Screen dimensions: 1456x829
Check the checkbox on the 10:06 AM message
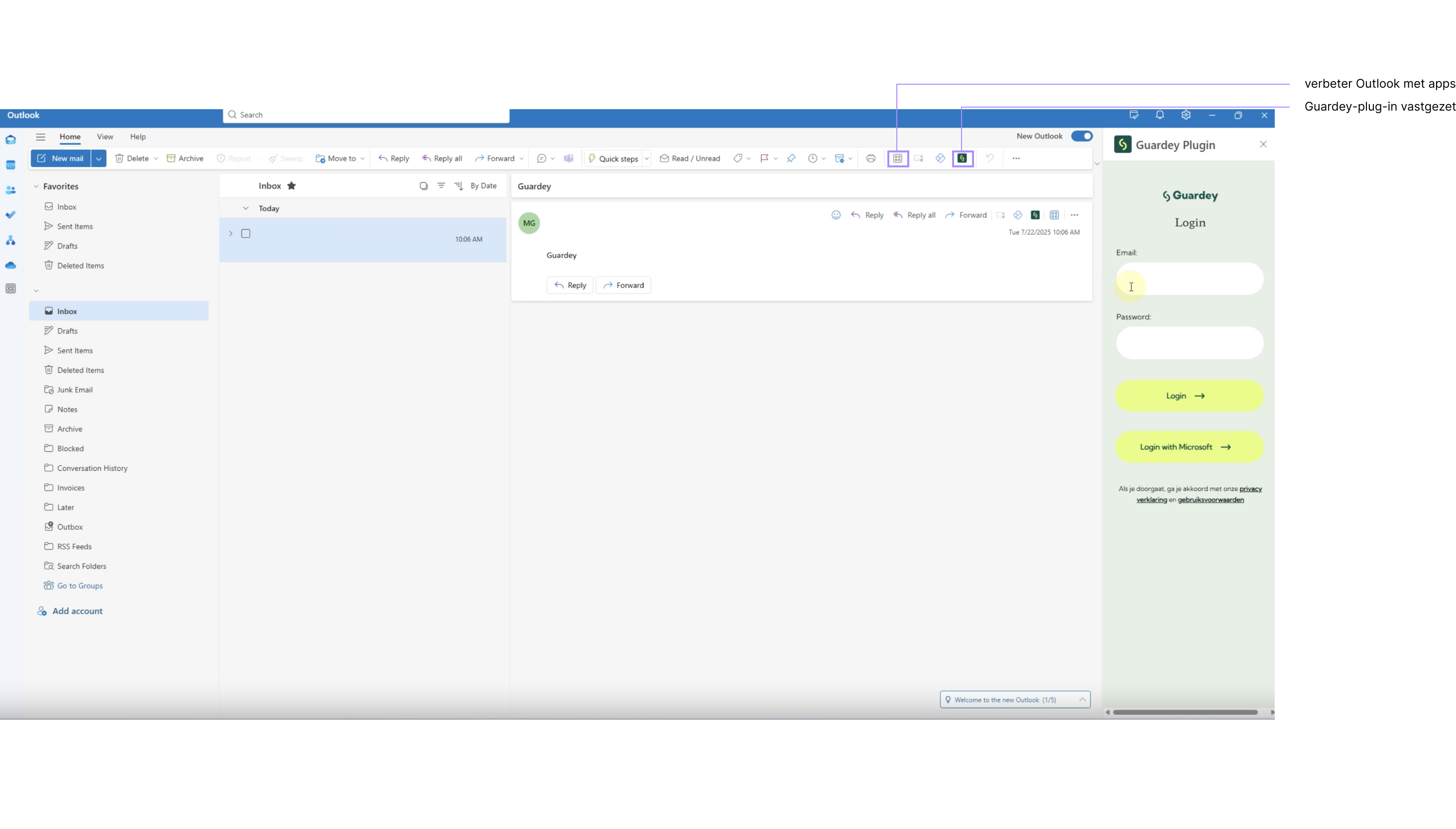pyautogui.click(x=246, y=234)
